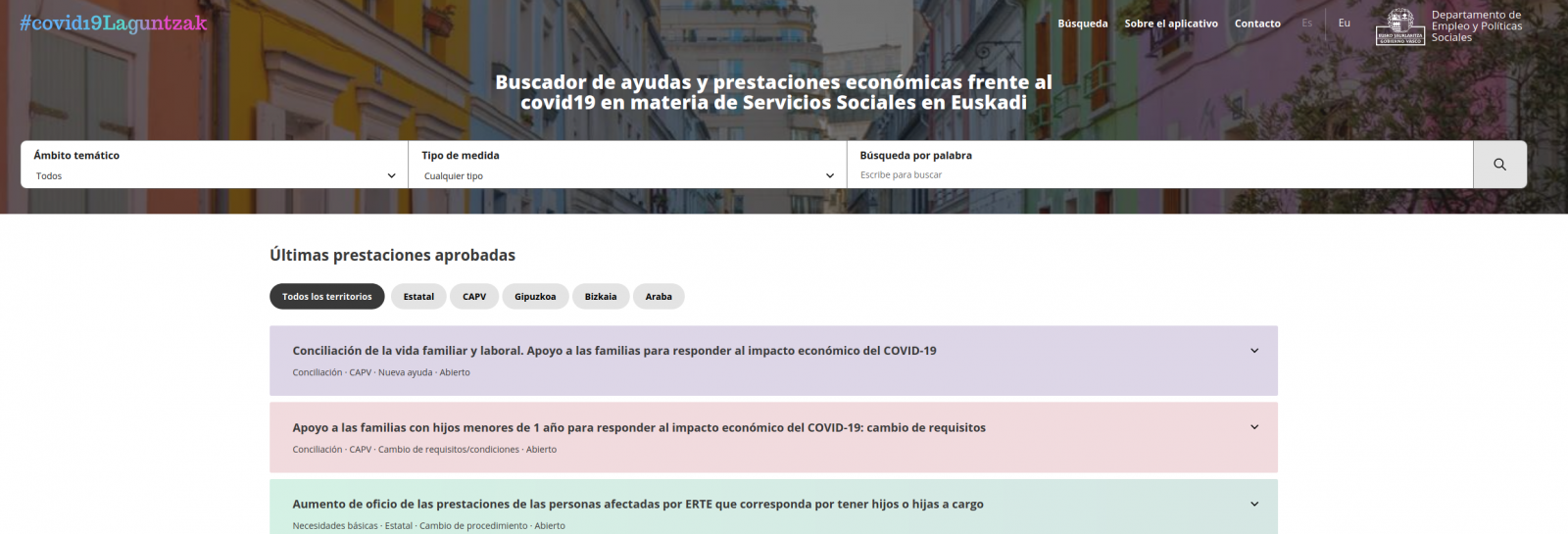
Task: Open the Búsqueda menu item
Action: (x=1082, y=24)
